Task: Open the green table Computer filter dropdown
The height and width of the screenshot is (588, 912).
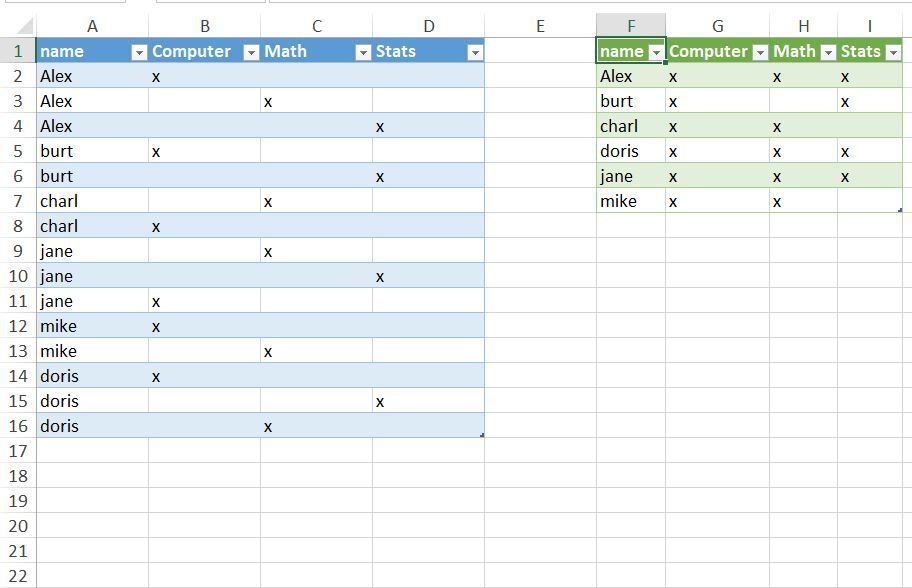Action: [760, 53]
